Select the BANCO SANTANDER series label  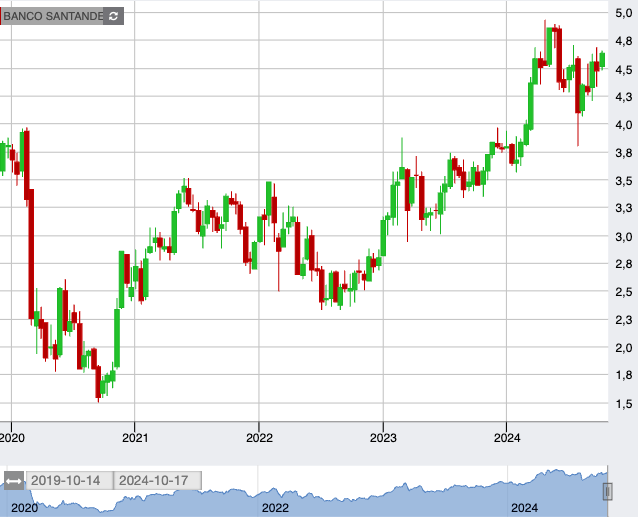click(x=52, y=16)
